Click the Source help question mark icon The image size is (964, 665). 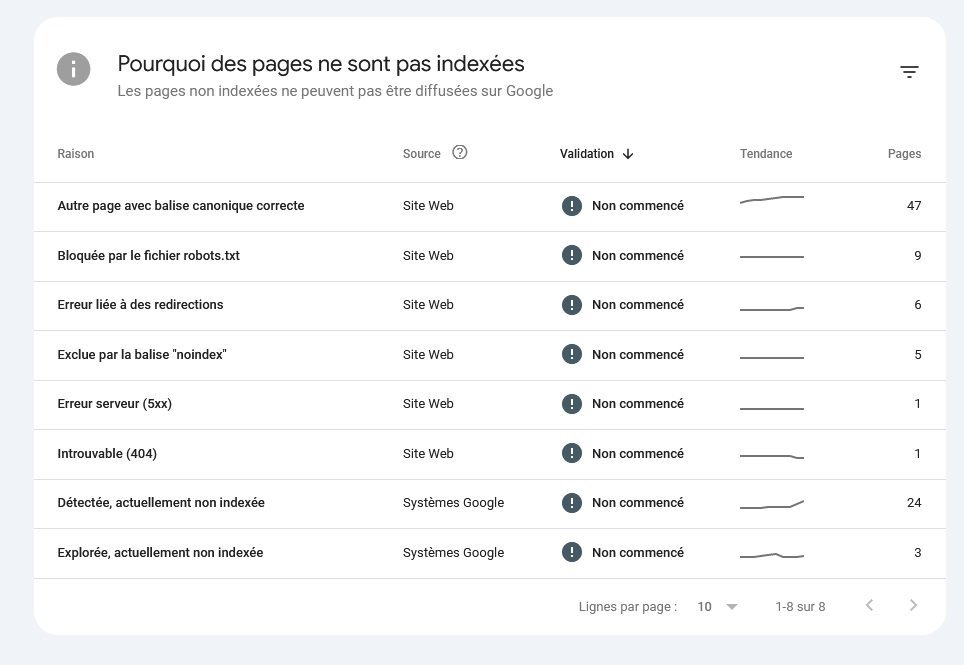pos(460,153)
